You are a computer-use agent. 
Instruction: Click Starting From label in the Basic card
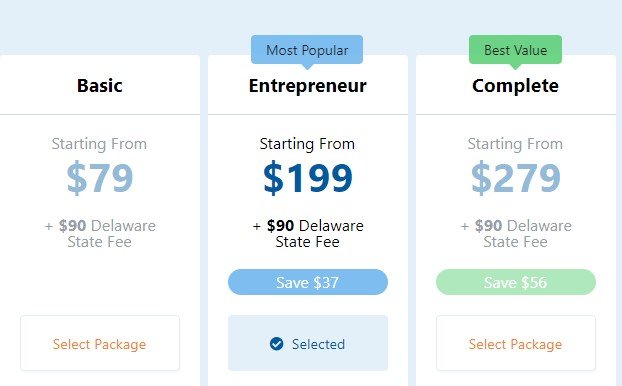[99, 144]
